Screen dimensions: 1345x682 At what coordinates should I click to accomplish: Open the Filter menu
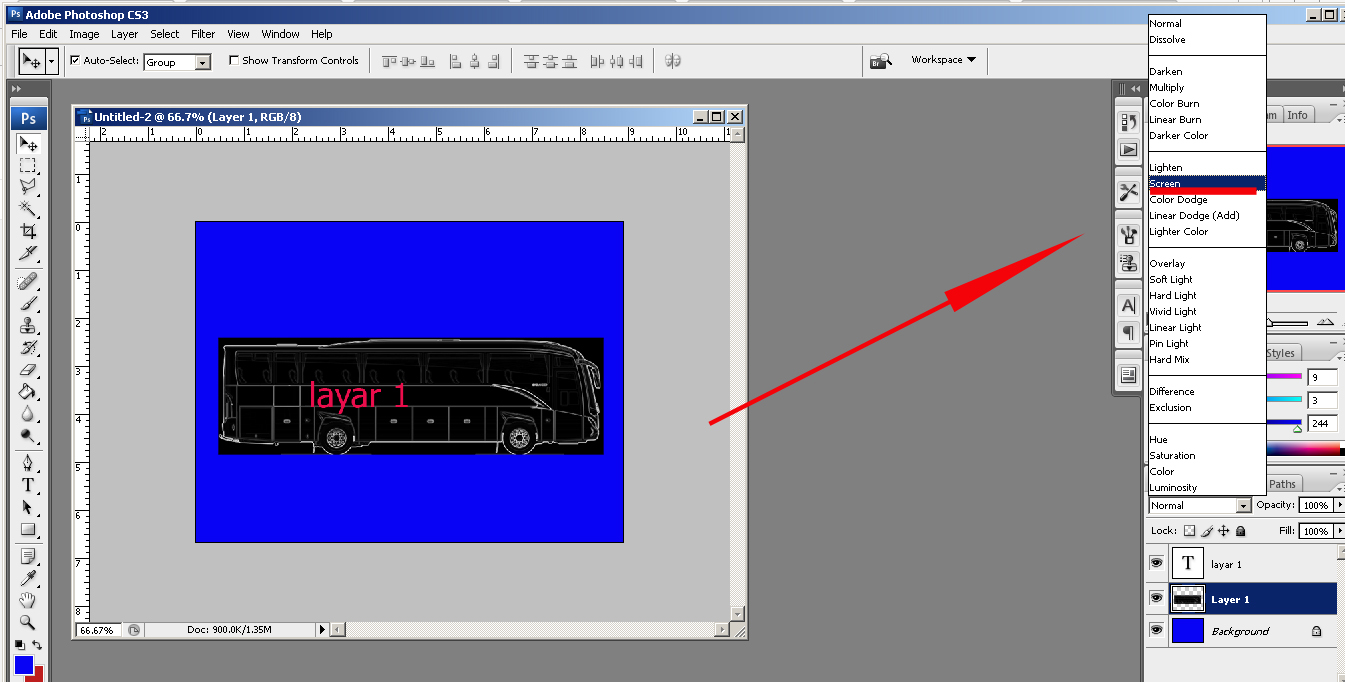(x=203, y=33)
